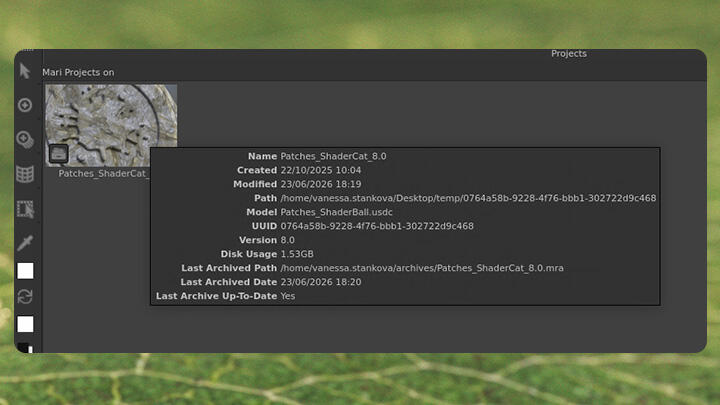Select the arrow Select tool in toolbar
This screenshot has height=405, width=720.
[x=25, y=71]
